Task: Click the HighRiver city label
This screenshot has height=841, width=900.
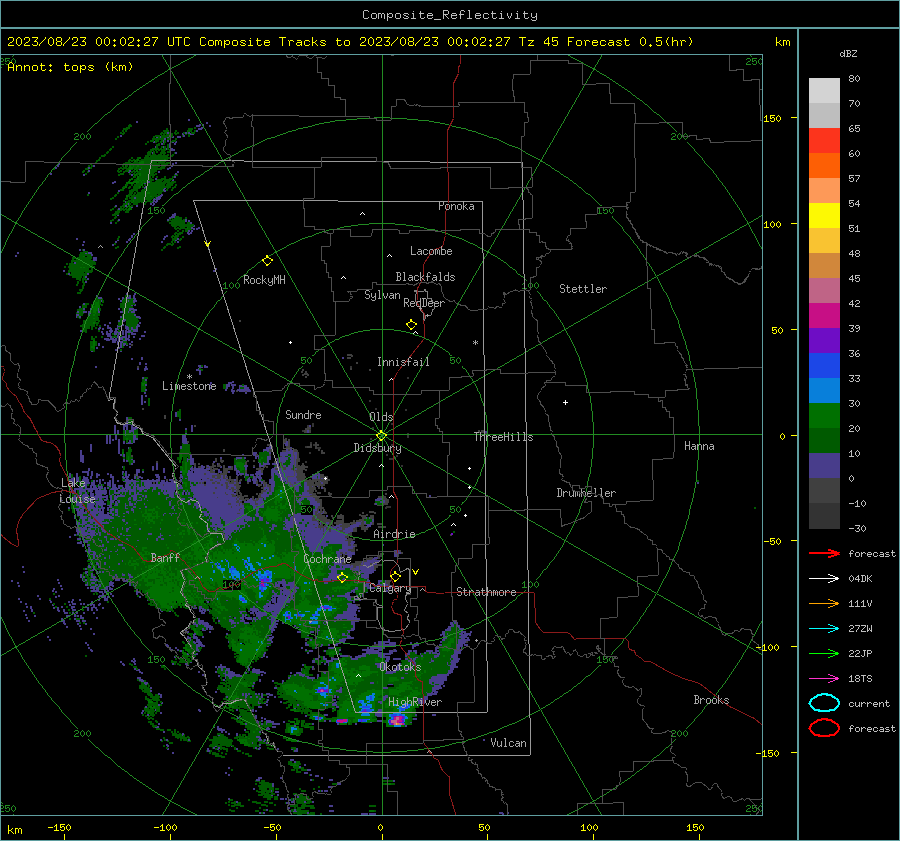Action: [415, 702]
